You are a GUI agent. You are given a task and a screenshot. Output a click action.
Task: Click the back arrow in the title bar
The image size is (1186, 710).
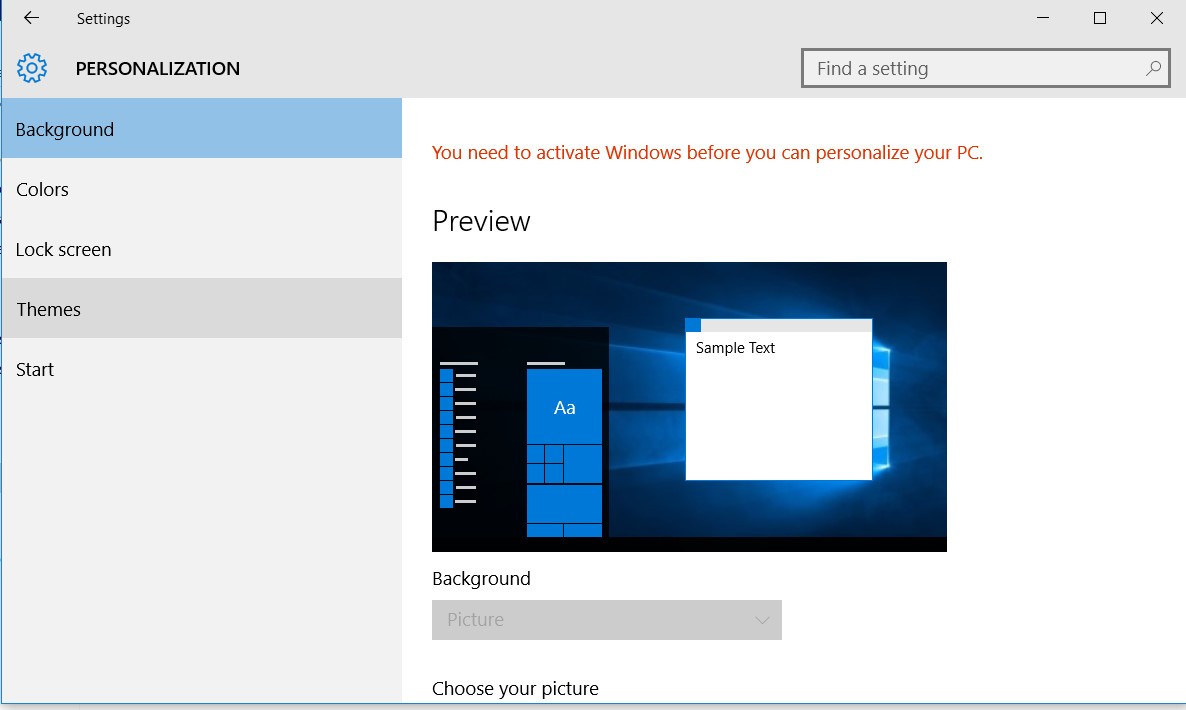(x=31, y=18)
